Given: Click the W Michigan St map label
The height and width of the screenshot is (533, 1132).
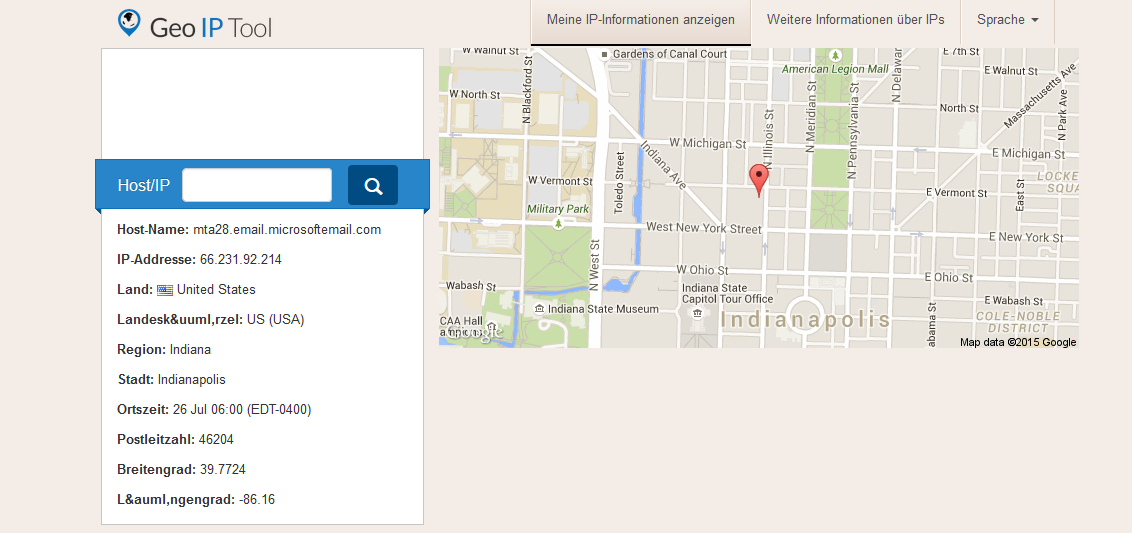Looking at the screenshot, I should coord(708,144).
